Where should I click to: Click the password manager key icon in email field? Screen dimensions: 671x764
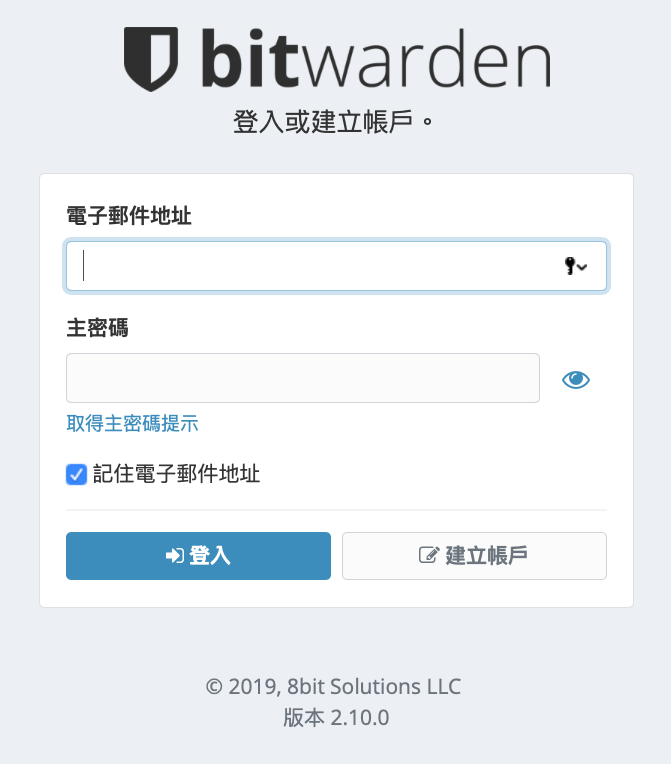570,266
